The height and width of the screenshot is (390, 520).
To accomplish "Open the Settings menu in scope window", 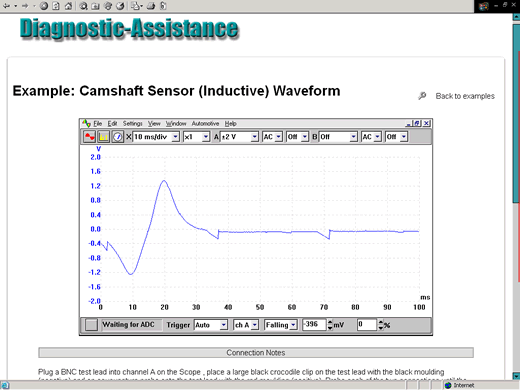I will coord(132,123).
